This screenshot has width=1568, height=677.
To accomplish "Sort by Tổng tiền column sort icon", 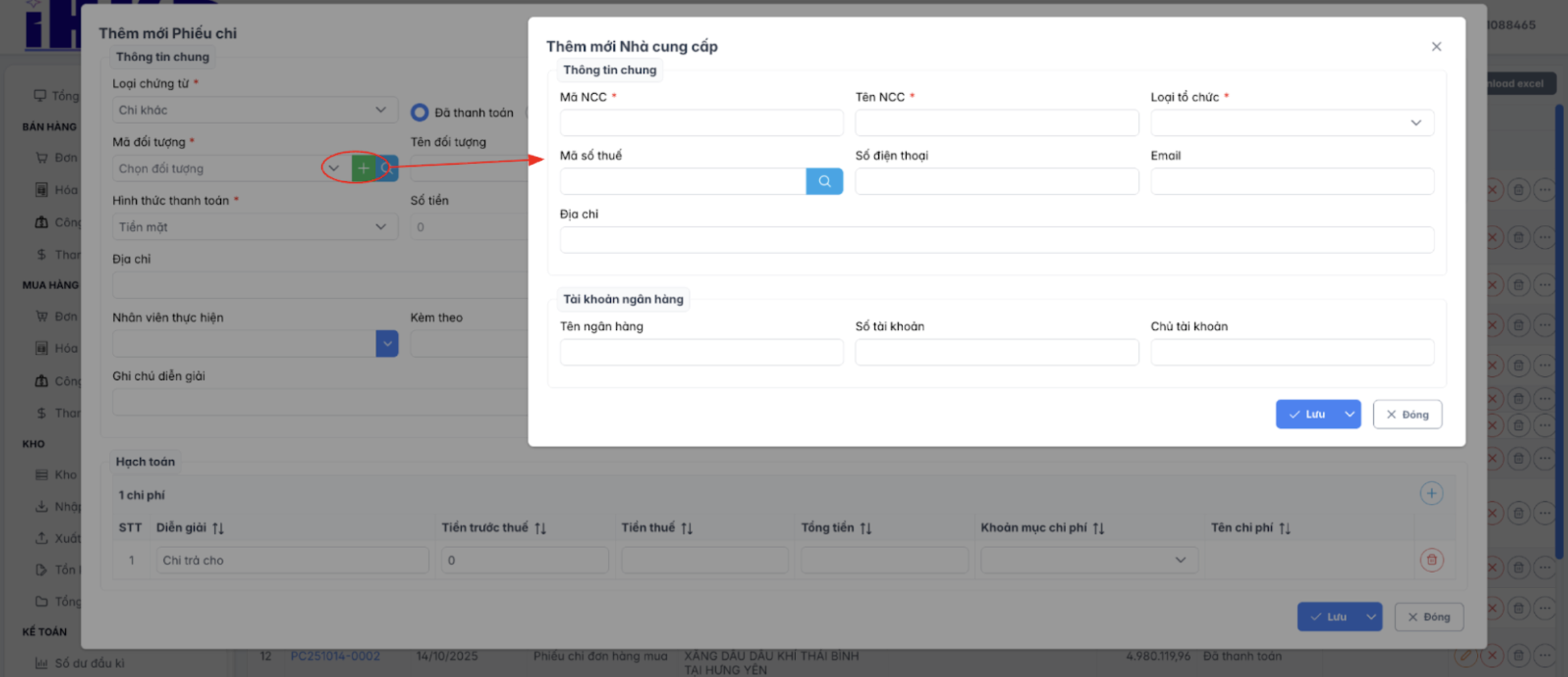I will (866, 528).
